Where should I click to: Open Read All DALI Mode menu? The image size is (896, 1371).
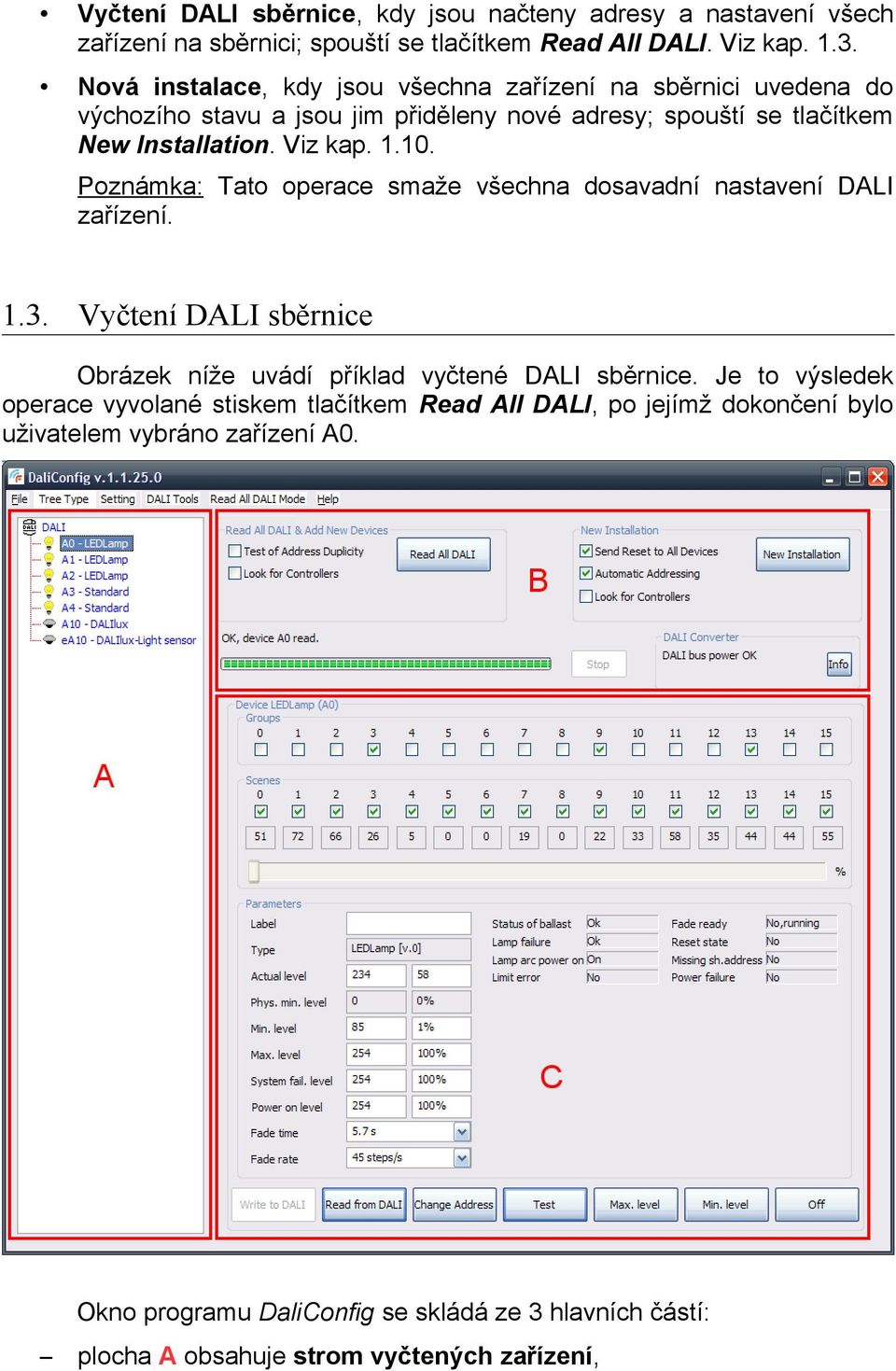(x=258, y=499)
